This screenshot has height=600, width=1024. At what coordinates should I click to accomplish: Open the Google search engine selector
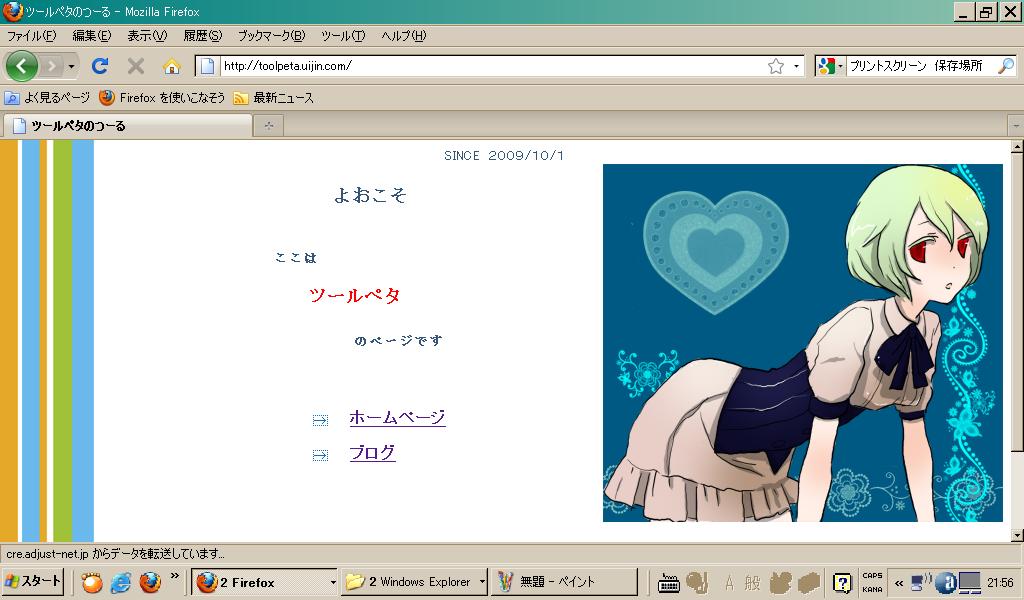click(x=831, y=66)
